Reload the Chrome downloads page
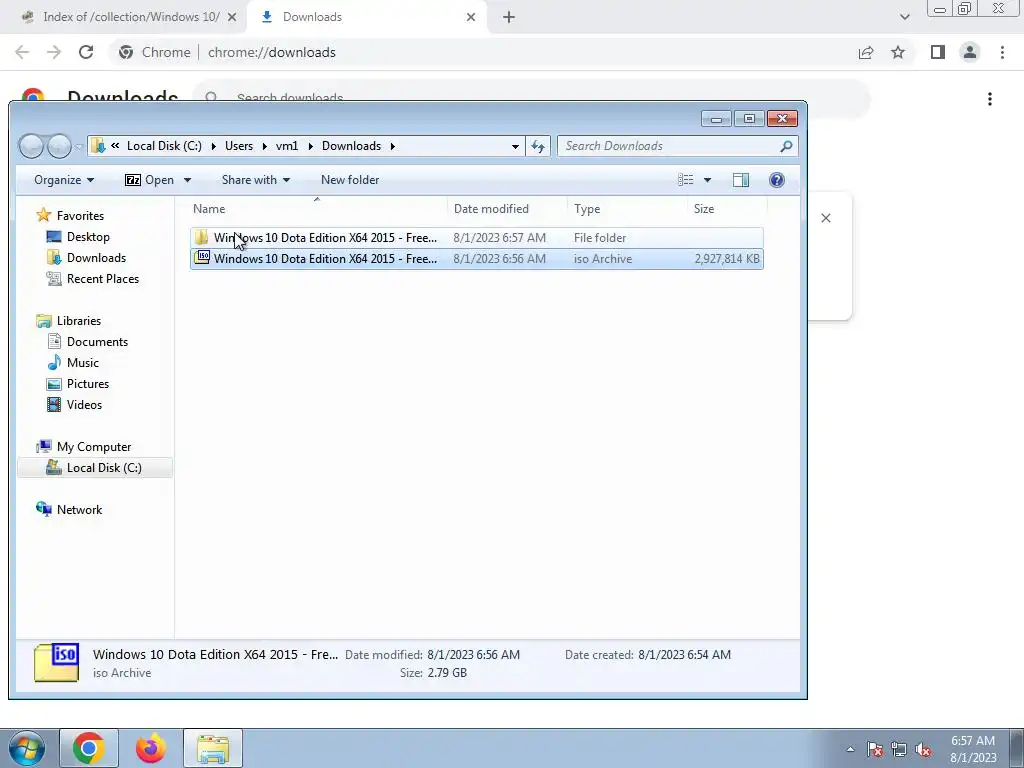Screen dimensions: 1024x768 (x=86, y=52)
